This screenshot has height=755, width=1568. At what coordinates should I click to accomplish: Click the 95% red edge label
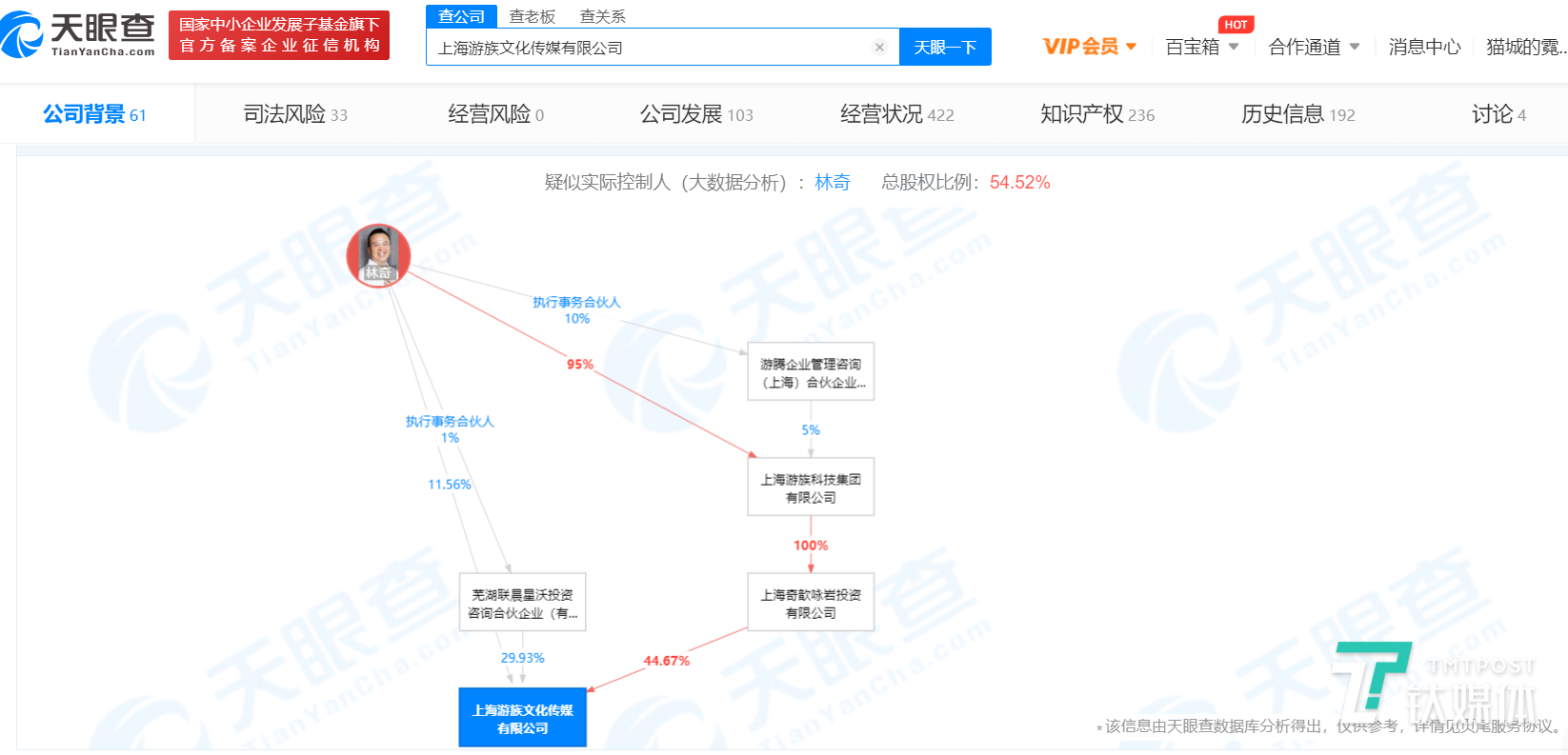pos(579,364)
